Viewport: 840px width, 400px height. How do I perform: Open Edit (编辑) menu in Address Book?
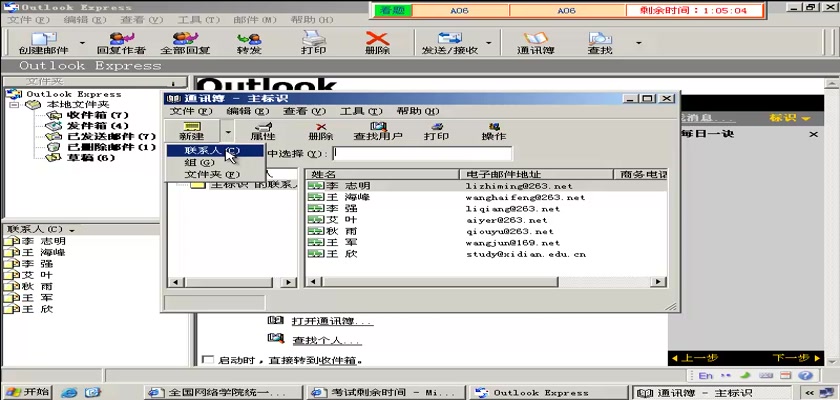click(x=248, y=111)
